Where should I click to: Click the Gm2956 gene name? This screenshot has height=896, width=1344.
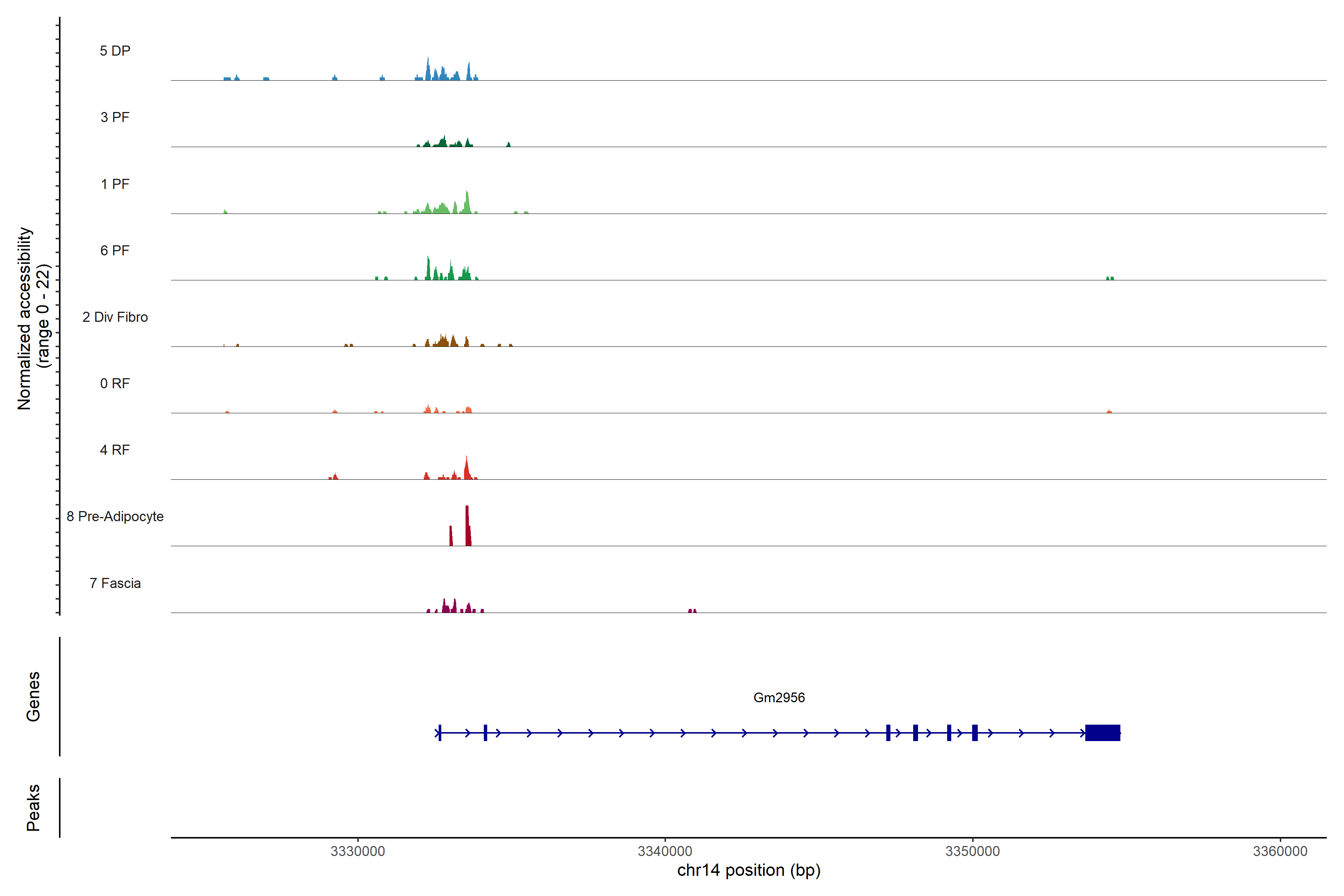pyautogui.click(x=779, y=698)
